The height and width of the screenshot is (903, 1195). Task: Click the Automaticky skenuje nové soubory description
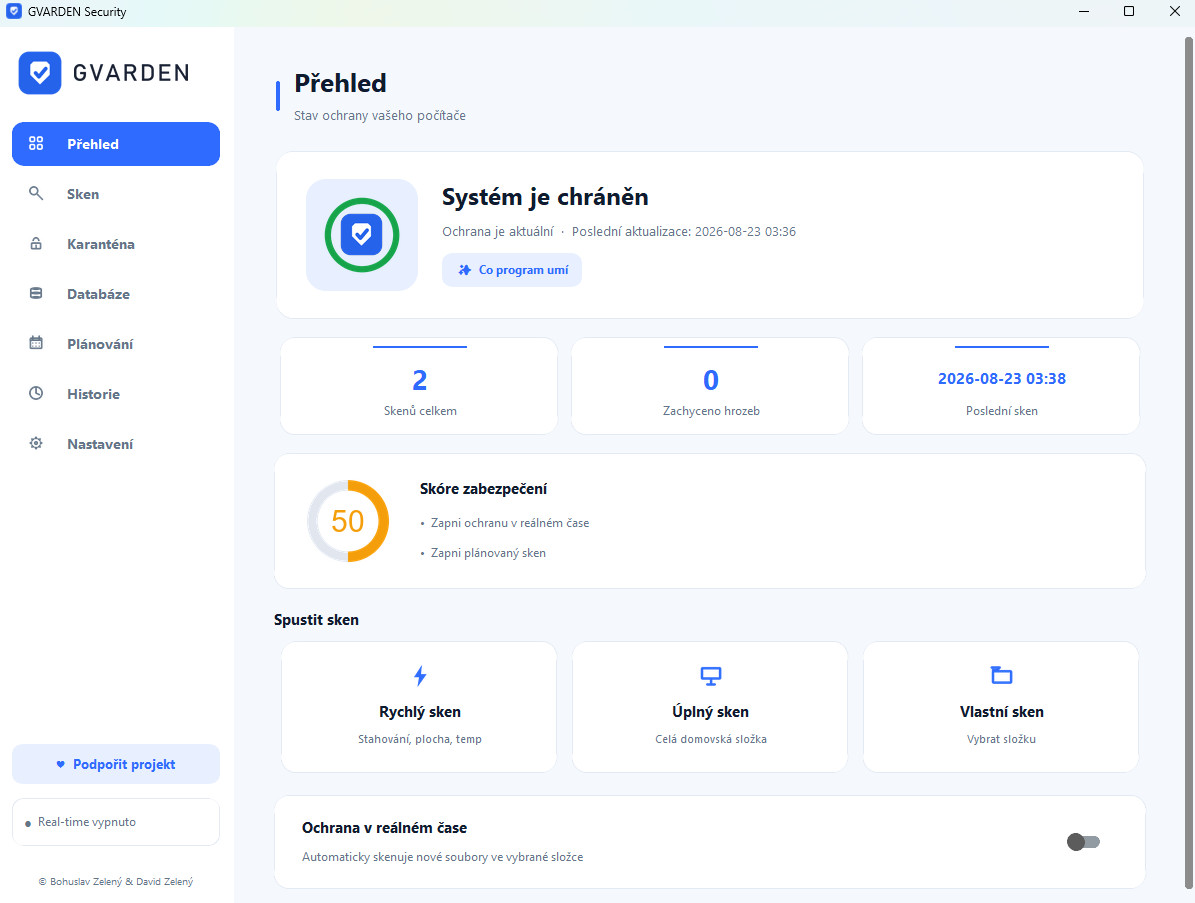point(443,857)
